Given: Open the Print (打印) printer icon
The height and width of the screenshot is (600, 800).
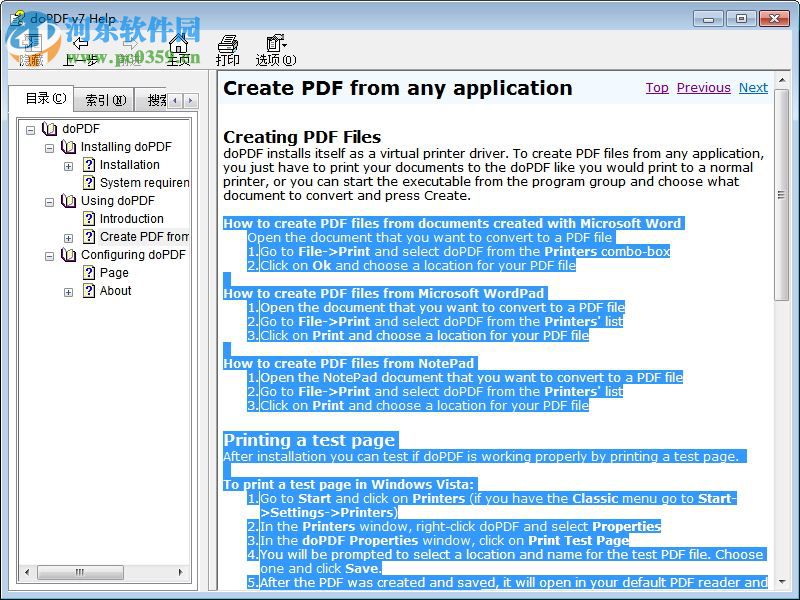Looking at the screenshot, I should click(x=228, y=45).
